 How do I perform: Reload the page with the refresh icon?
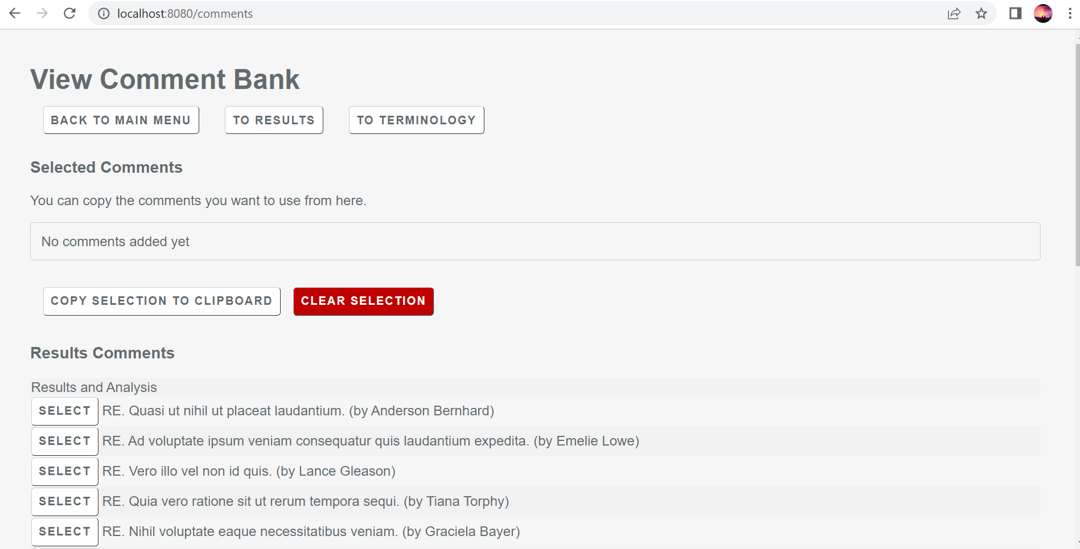[x=69, y=13]
